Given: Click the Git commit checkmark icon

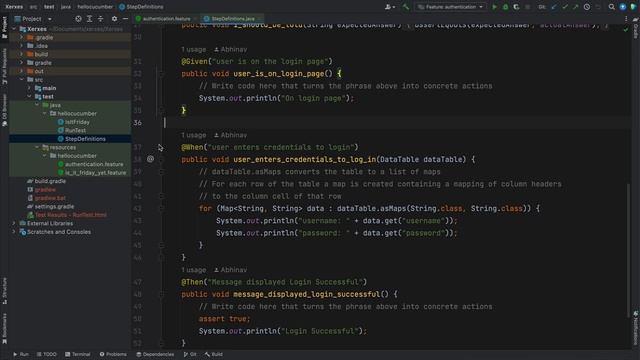Looking at the screenshot, I should click(x=565, y=7).
